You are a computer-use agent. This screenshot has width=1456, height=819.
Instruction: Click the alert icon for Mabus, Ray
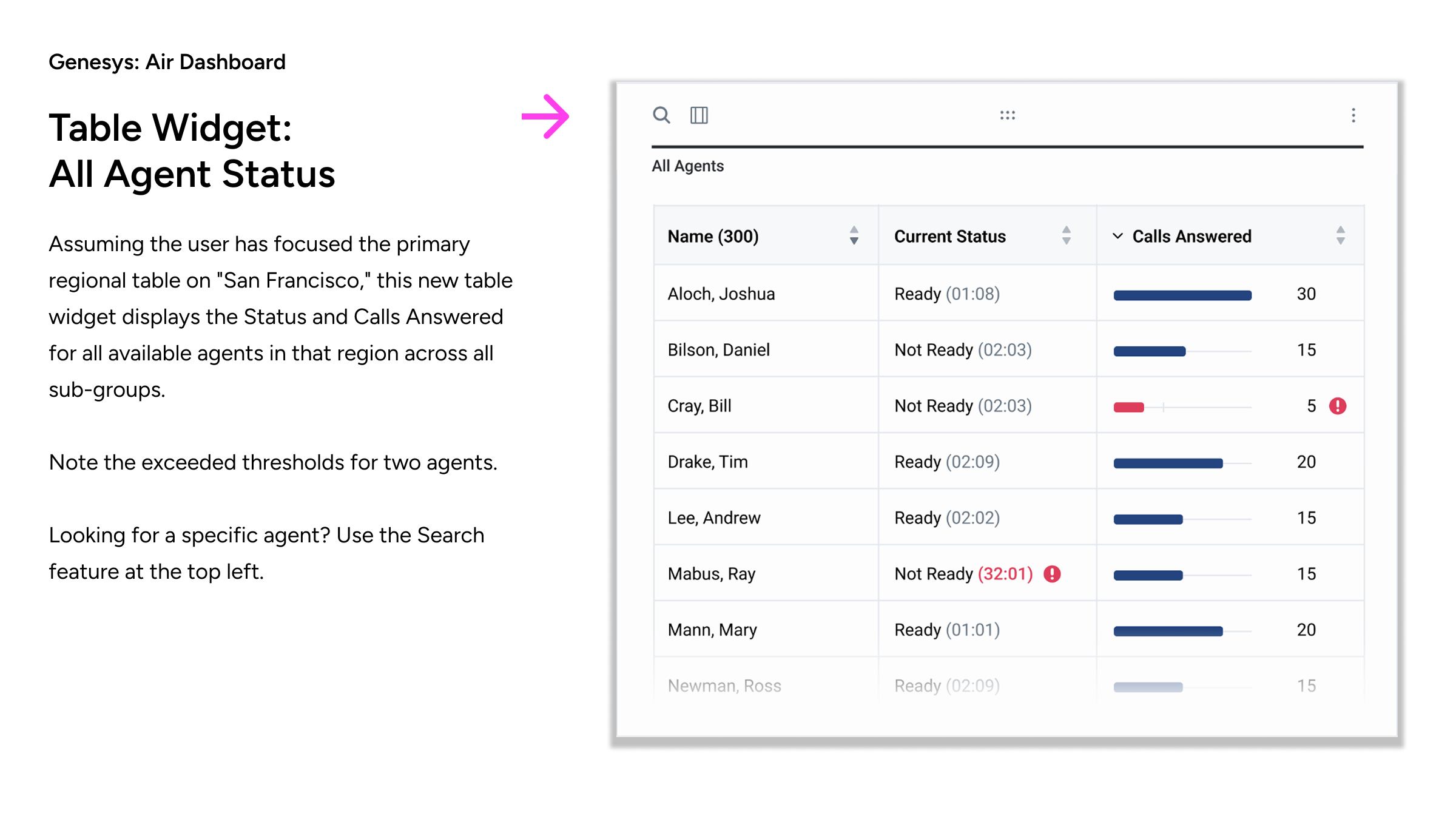pyautogui.click(x=1053, y=574)
